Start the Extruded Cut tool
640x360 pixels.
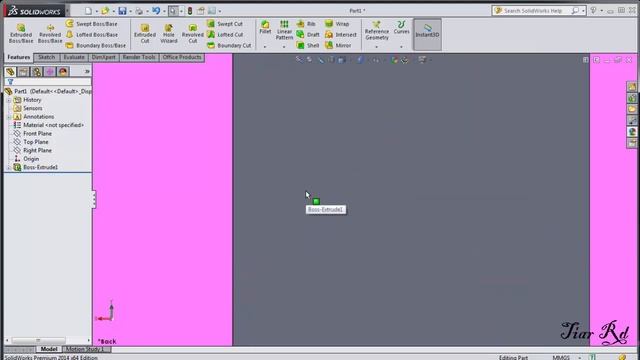145,33
